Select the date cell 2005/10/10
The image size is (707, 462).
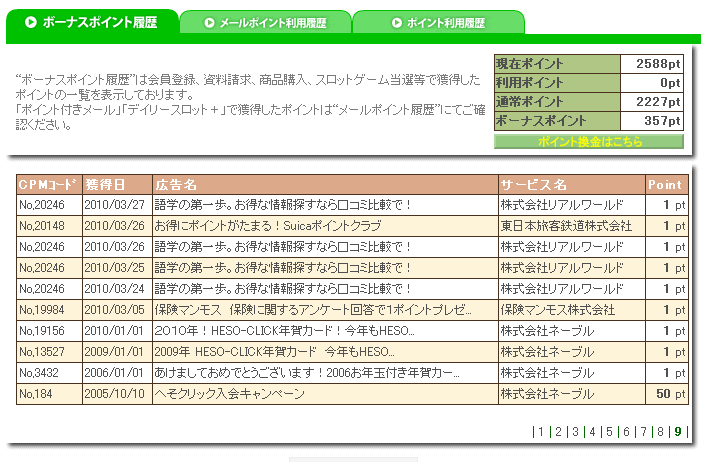click(x=115, y=394)
